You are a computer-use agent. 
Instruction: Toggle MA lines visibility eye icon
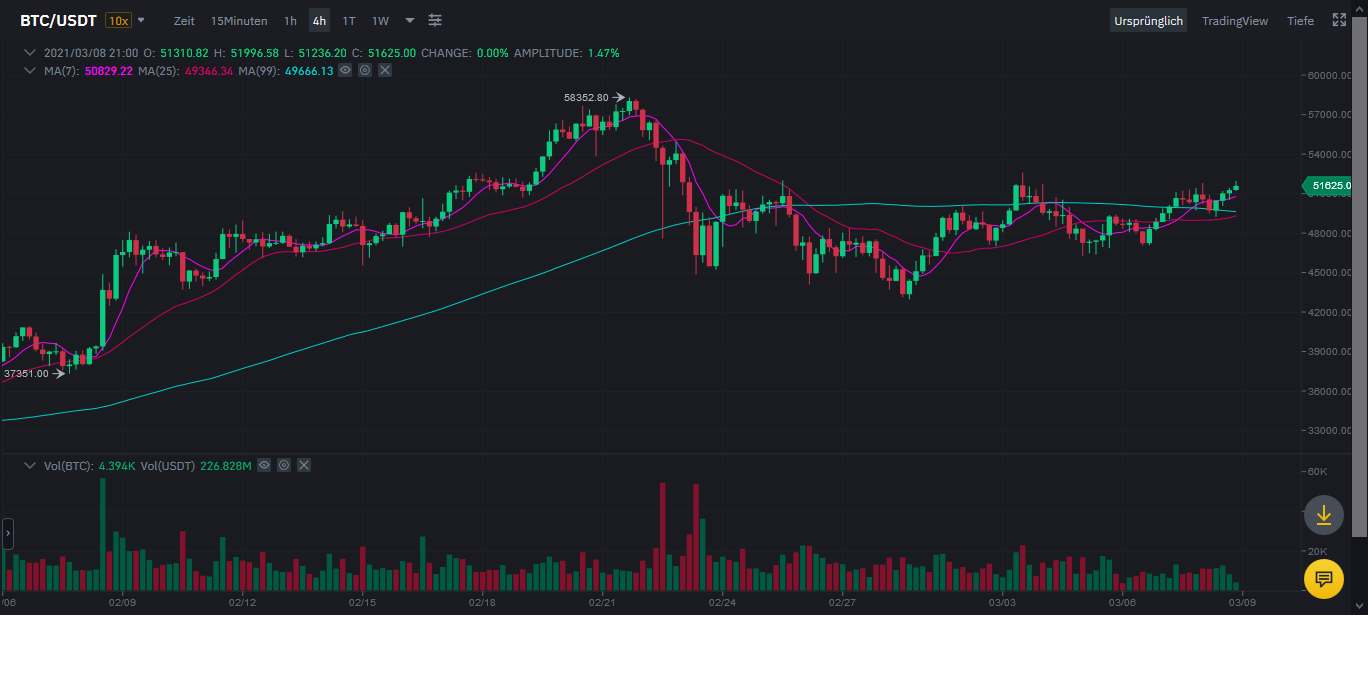(345, 70)
